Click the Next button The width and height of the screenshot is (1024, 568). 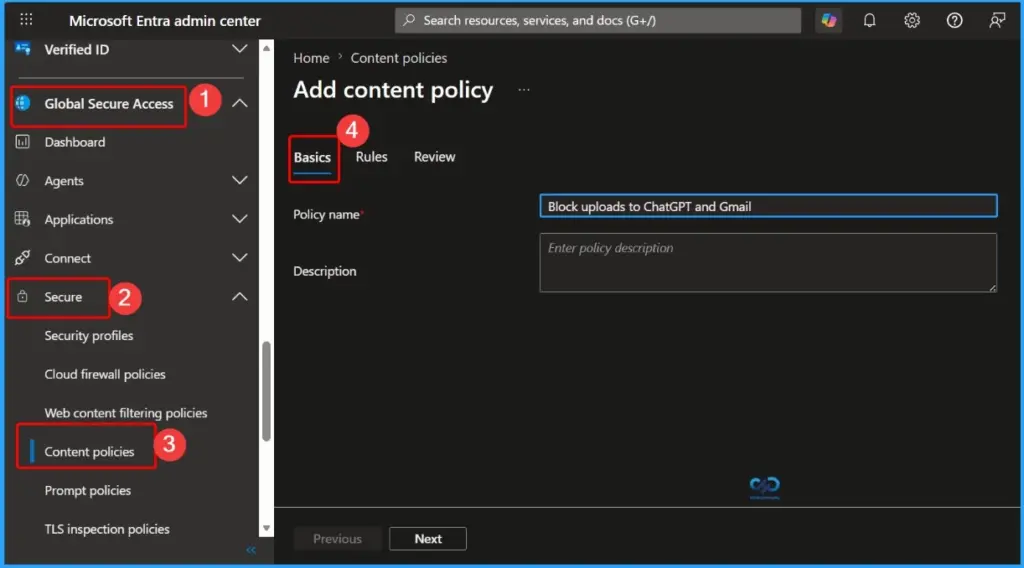click(x=428, y=539)
